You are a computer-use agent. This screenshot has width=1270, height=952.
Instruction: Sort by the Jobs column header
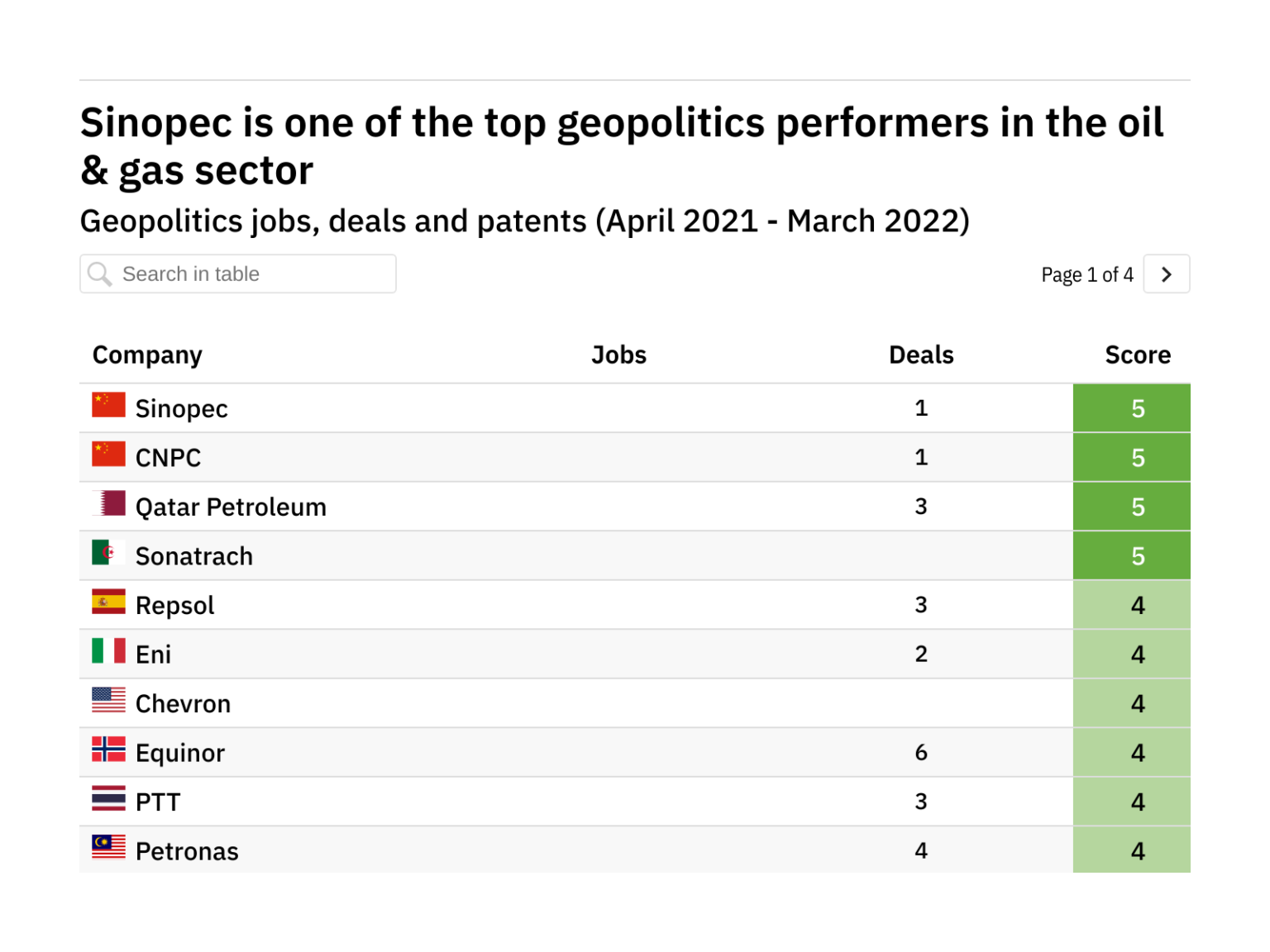pyautogui.click(x=618, y=355)
